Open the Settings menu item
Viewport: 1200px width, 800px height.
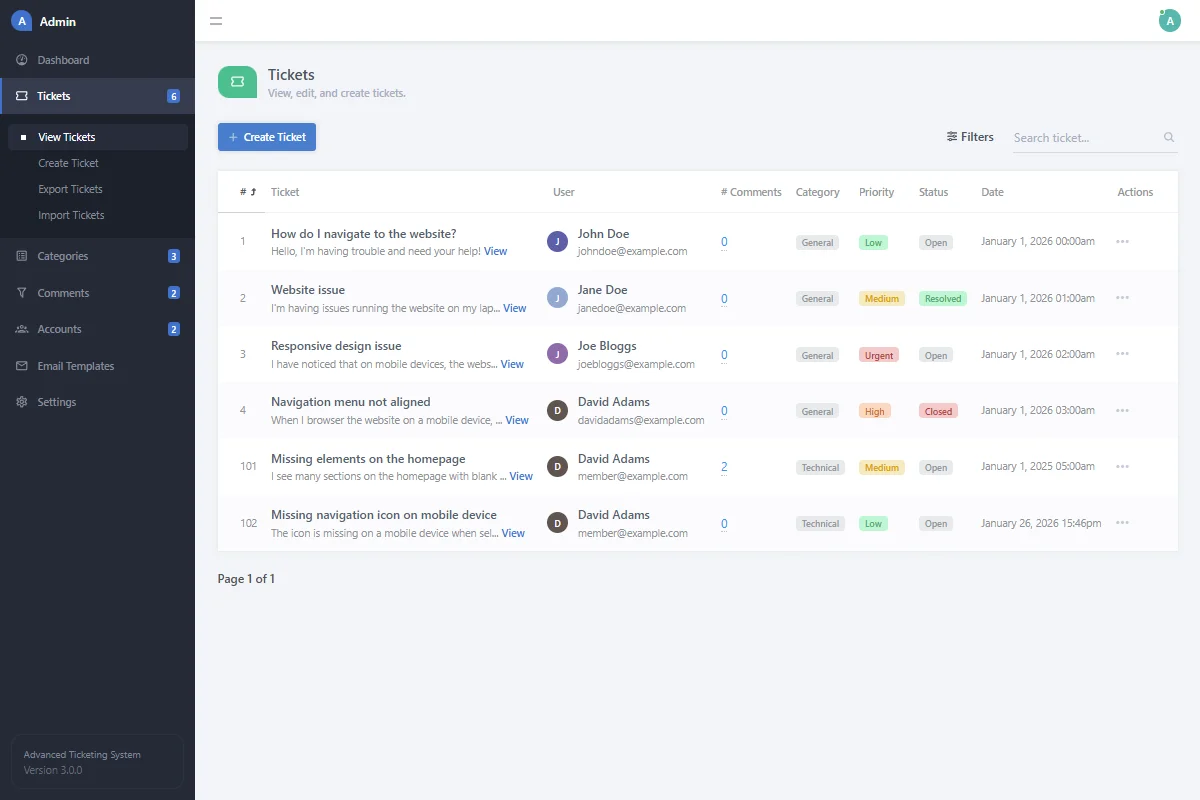click(x=97, y=402)
